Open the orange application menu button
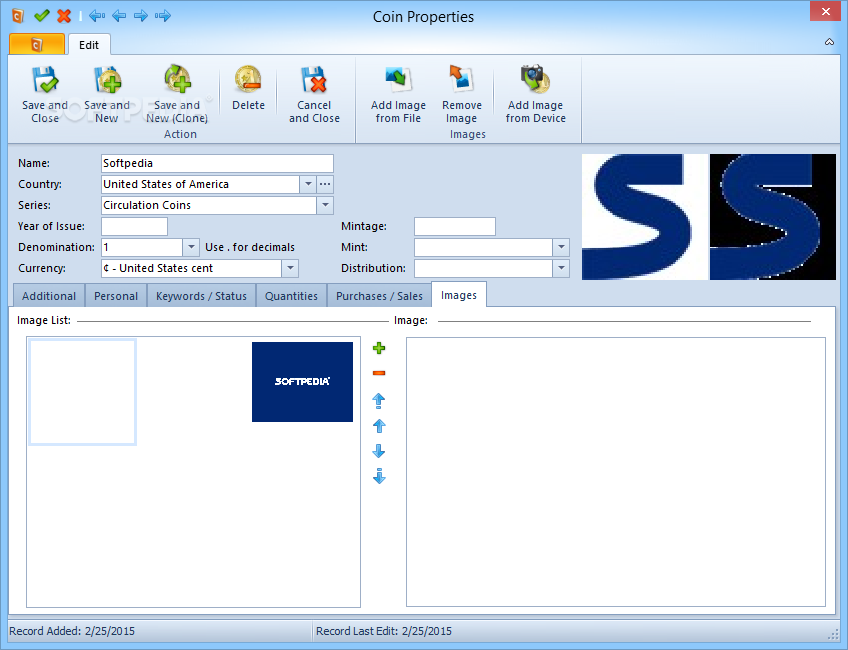The height and width of the screenshot is (650, 848). pyautogui.click(x=37, y=44)
